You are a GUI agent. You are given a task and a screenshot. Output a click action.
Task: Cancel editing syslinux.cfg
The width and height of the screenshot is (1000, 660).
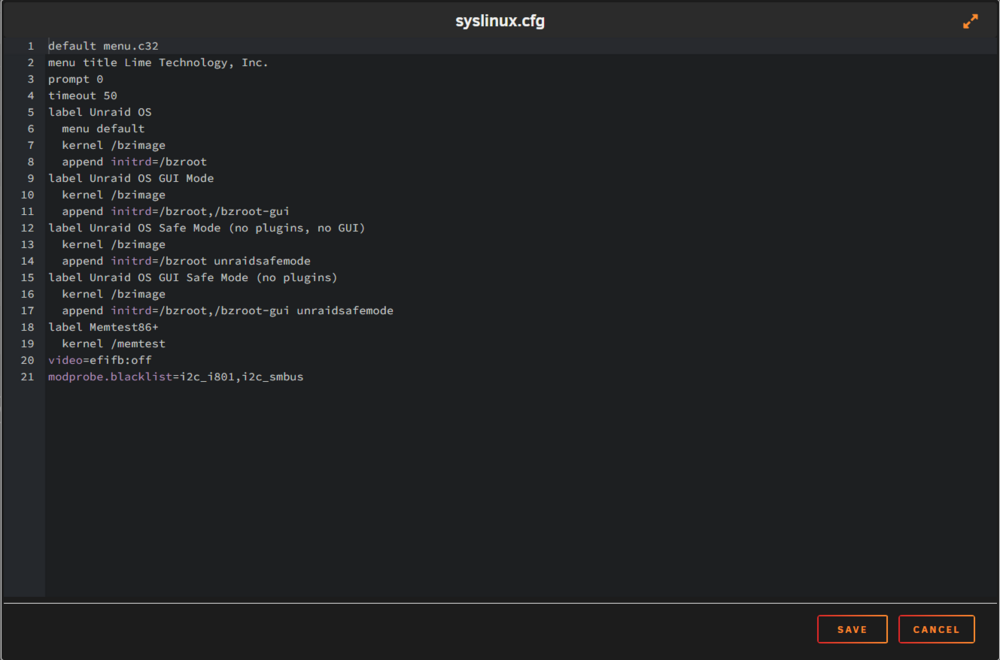(x=936, y=629)
